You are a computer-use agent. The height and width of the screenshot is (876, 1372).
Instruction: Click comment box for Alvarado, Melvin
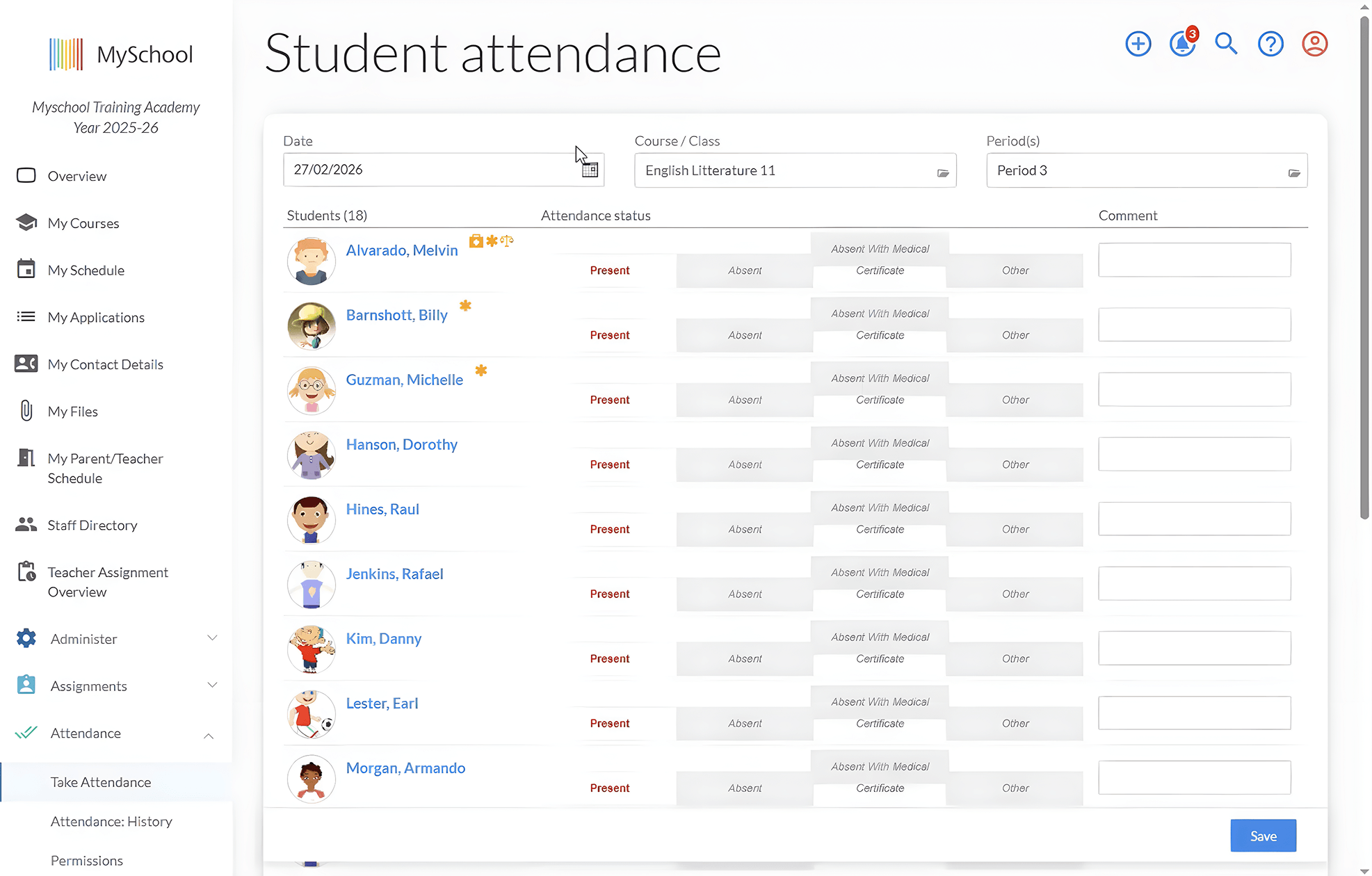[x=1194, y=260]
